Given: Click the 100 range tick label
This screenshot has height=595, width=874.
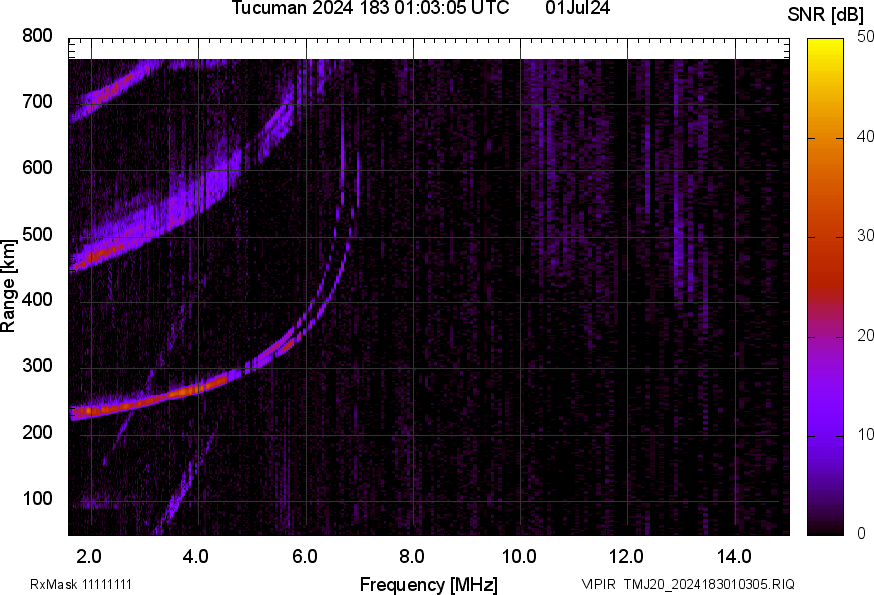Looking at the screenshot, I should (37, 499).
